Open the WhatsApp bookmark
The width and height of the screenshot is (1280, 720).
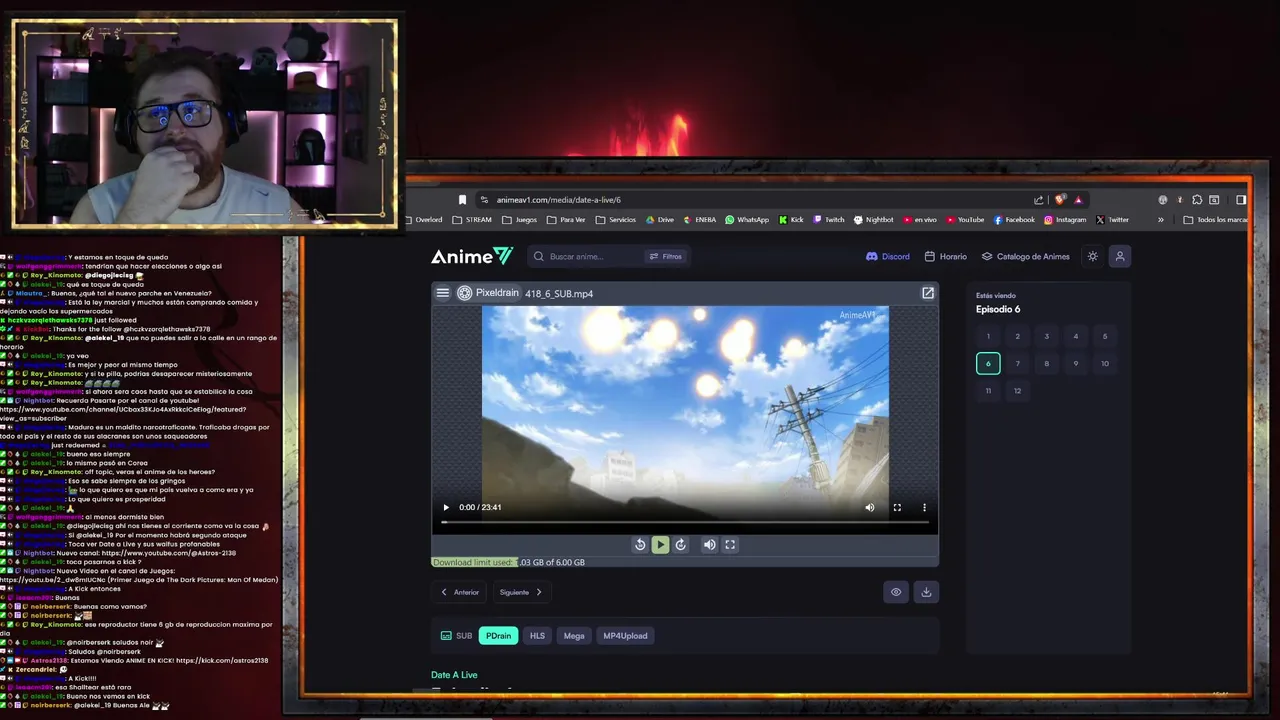click(x=747, y=220)
